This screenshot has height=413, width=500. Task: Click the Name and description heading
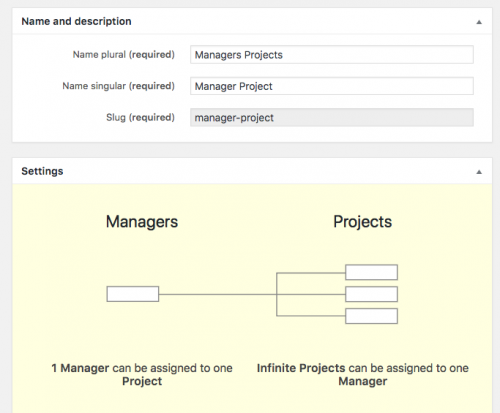pos(76,21)
